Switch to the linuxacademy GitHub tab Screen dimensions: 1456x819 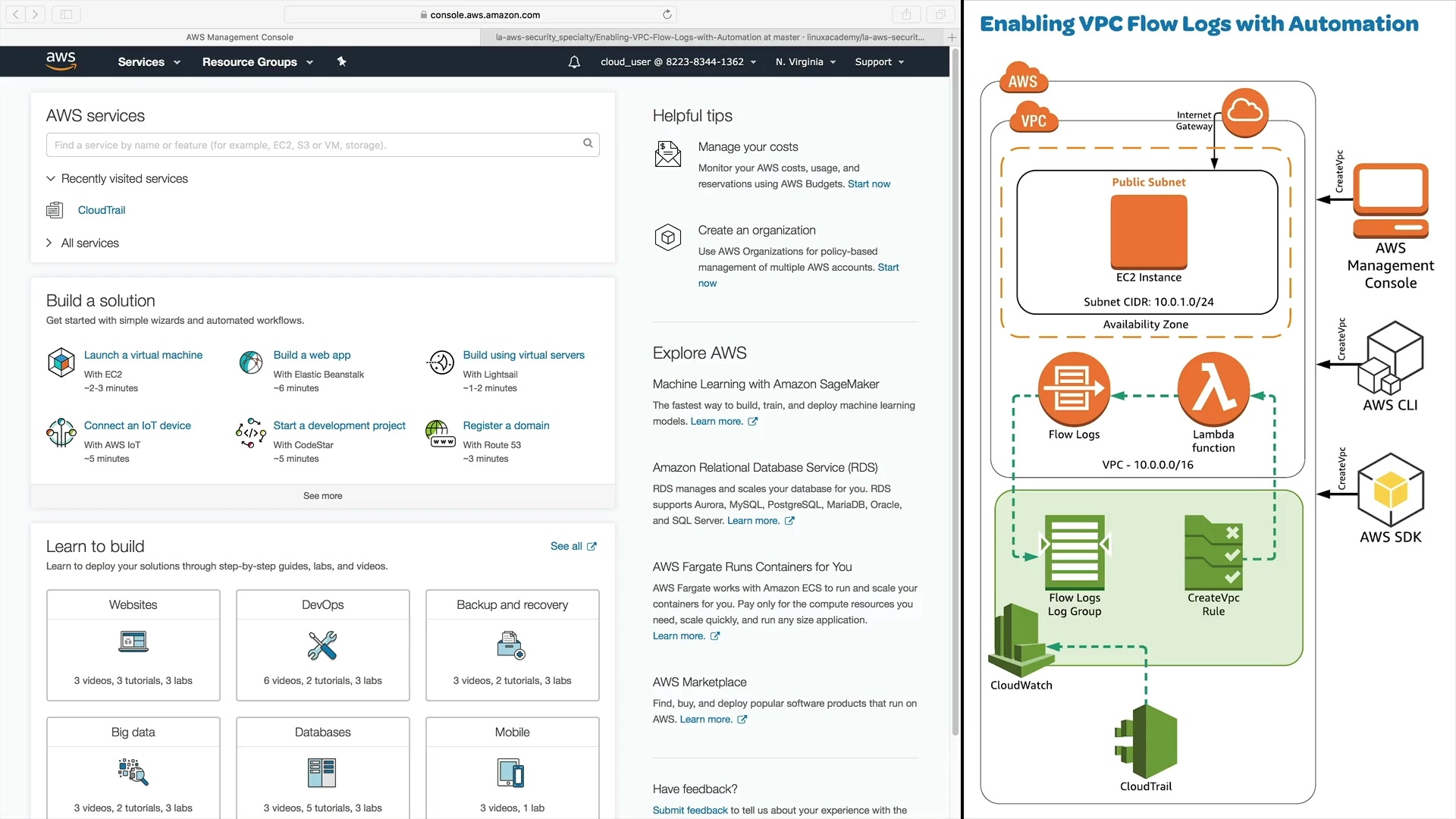[710, 37]
